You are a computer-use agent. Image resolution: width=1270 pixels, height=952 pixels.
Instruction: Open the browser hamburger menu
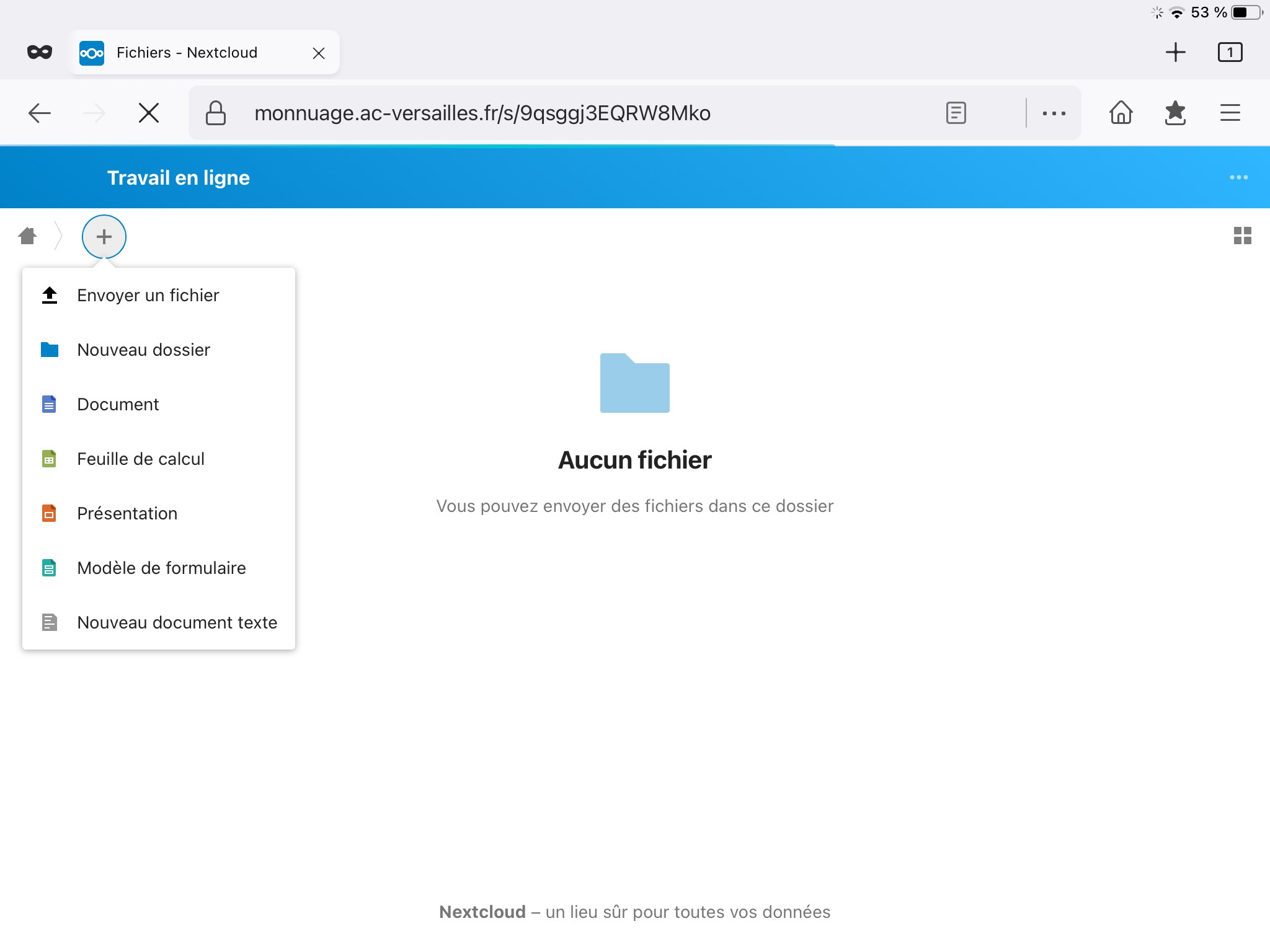pos(1230,113)
